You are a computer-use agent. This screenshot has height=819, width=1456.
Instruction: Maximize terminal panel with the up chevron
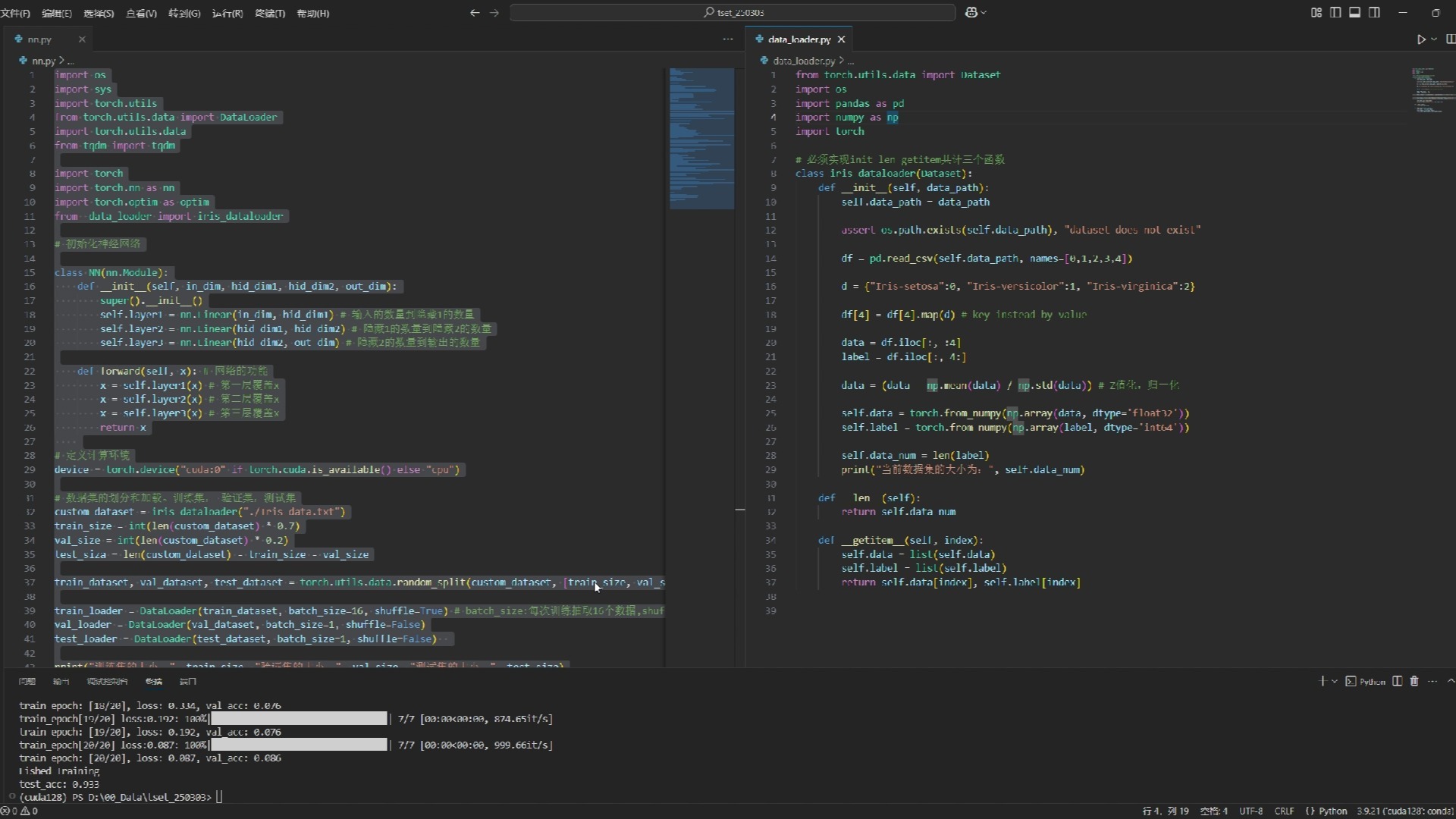(1450, 681)
